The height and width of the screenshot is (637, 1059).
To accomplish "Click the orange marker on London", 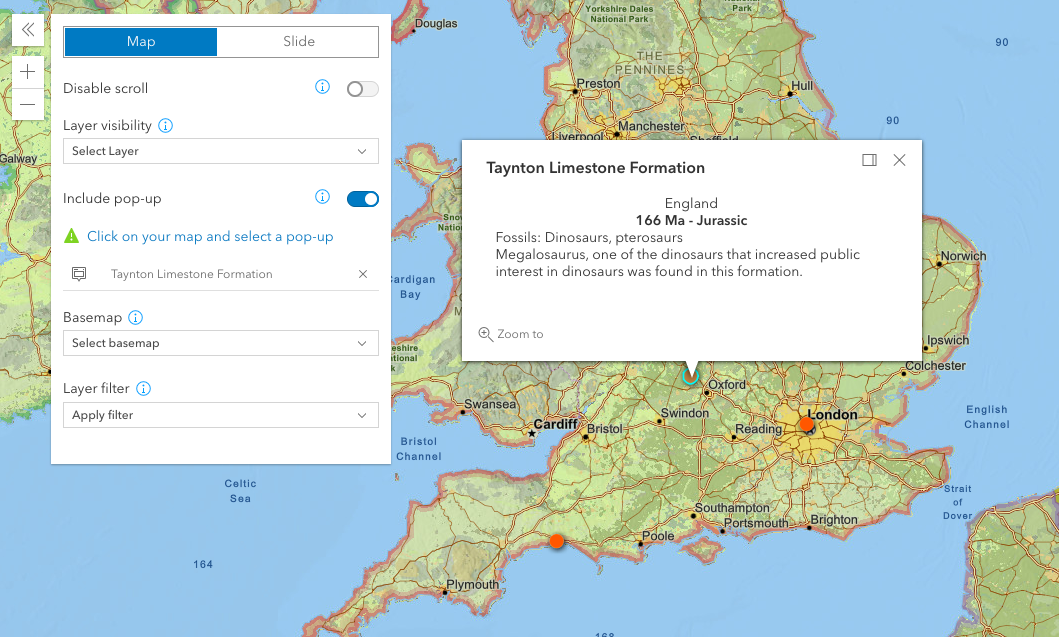I will coord(806,424).
